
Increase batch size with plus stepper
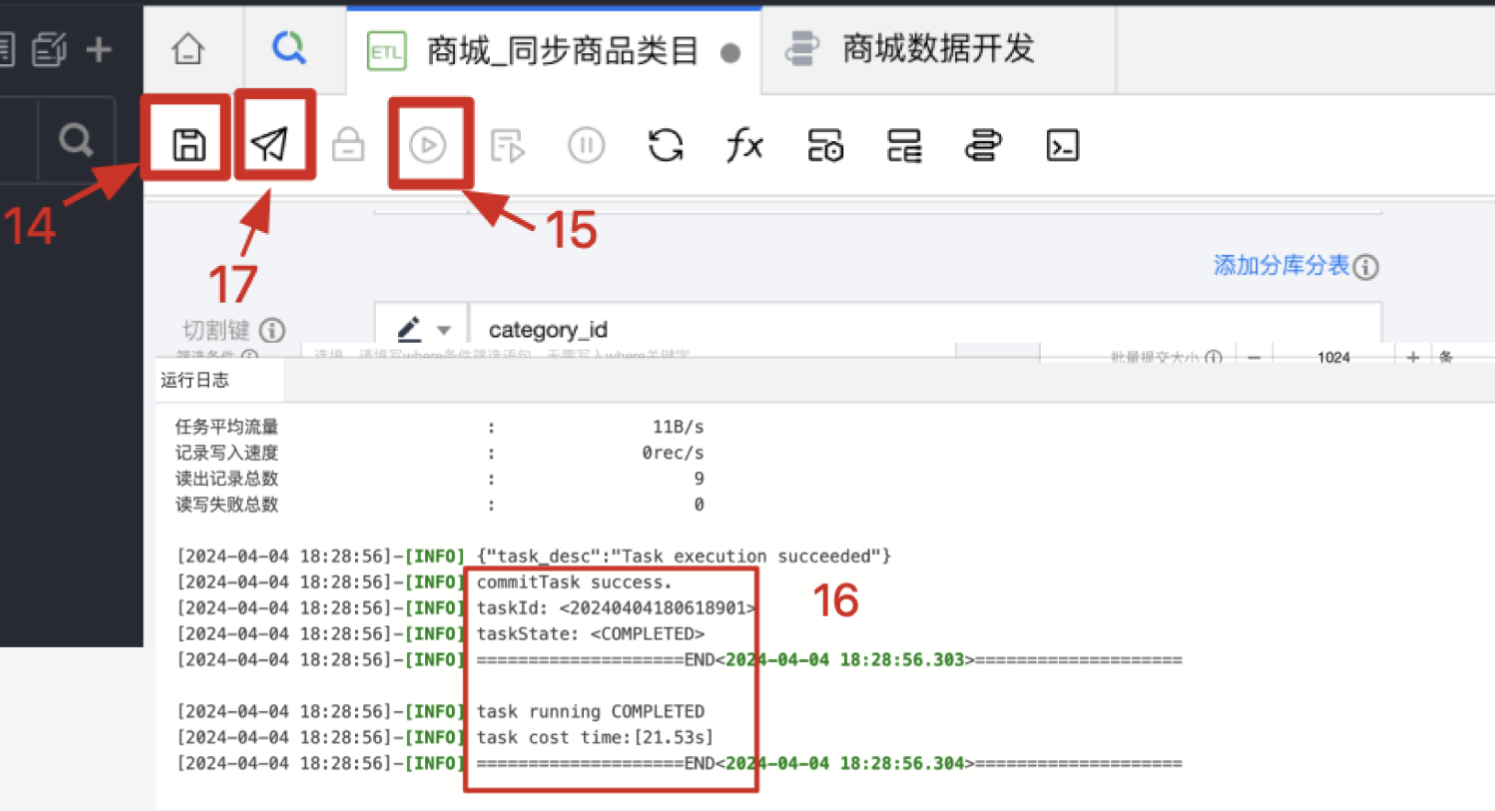pos(1413,357)
